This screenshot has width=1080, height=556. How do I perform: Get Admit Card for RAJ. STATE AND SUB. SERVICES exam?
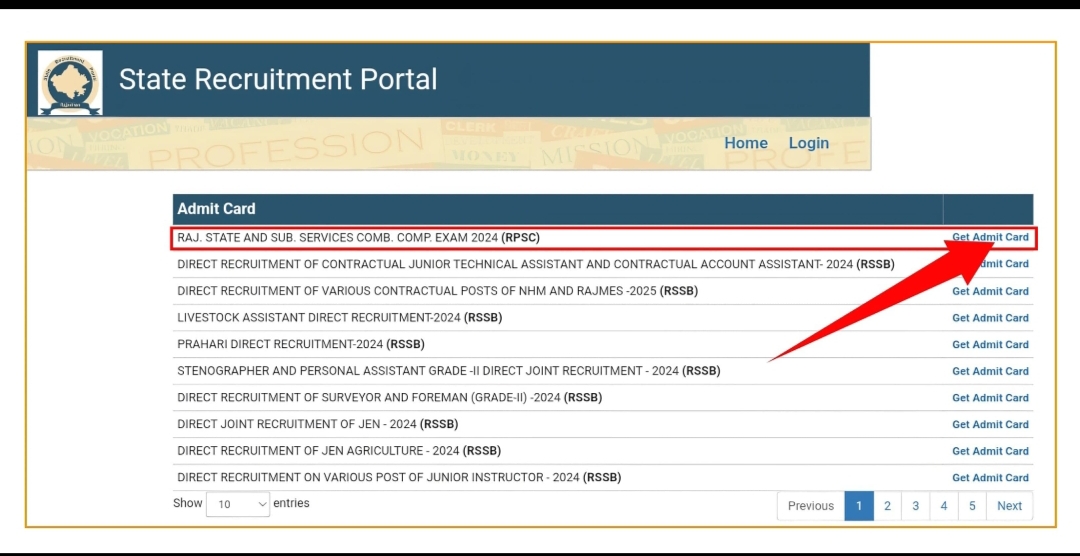[x=990, y=237]
